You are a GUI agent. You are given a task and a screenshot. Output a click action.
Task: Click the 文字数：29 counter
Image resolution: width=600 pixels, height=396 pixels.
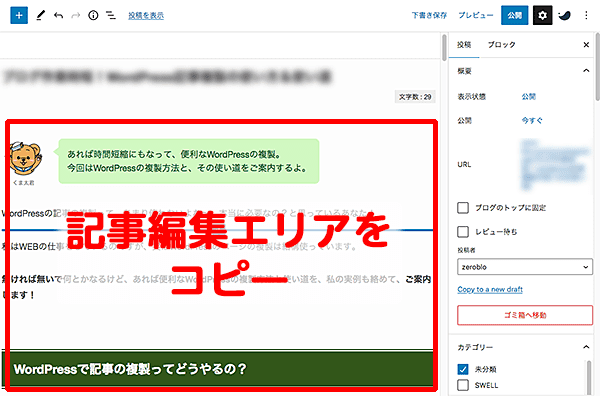[x=415, y=97]
